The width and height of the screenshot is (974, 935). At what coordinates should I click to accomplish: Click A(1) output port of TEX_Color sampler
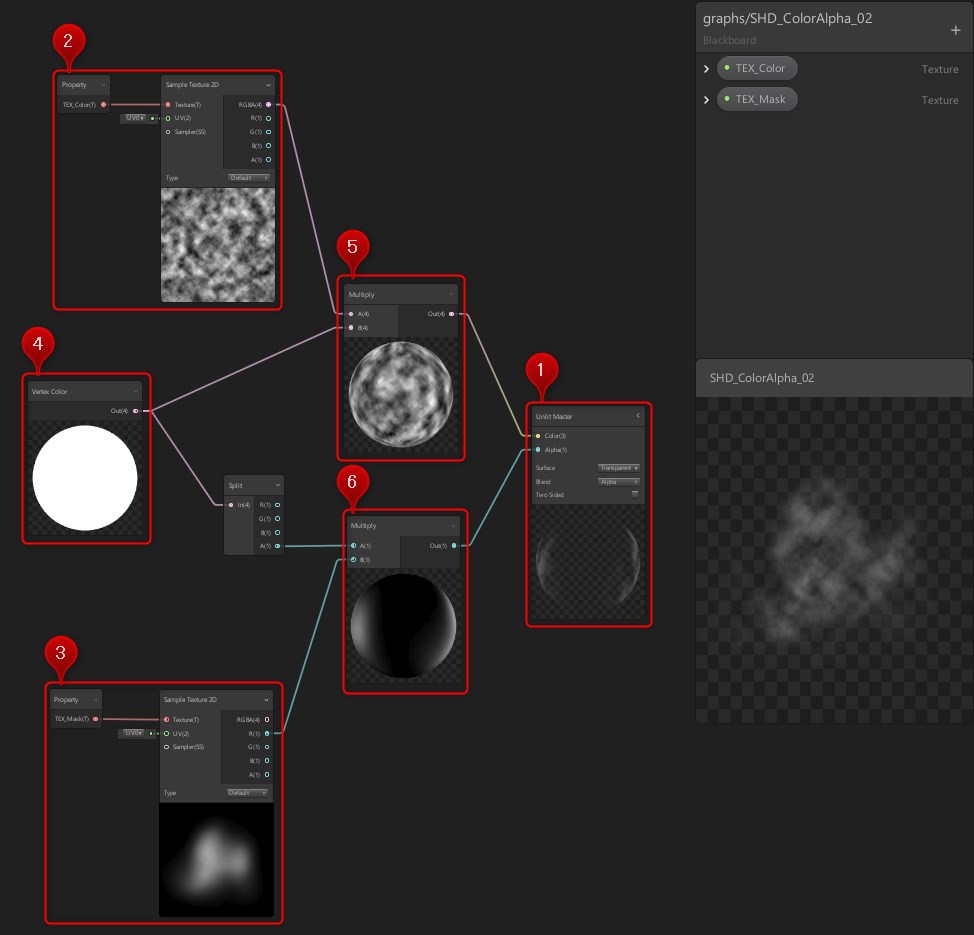268,160
